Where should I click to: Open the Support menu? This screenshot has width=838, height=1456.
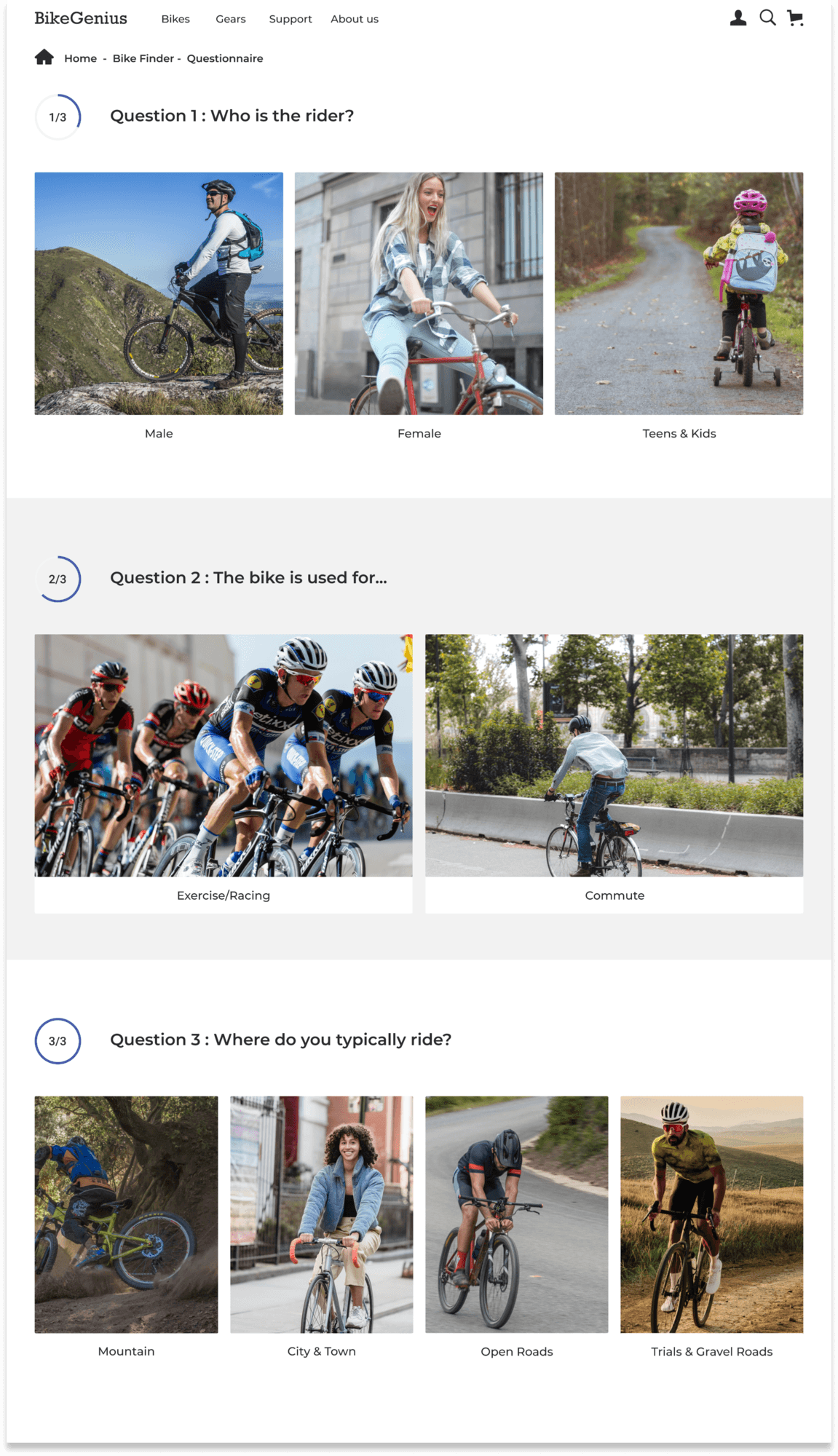pos(290,19)
